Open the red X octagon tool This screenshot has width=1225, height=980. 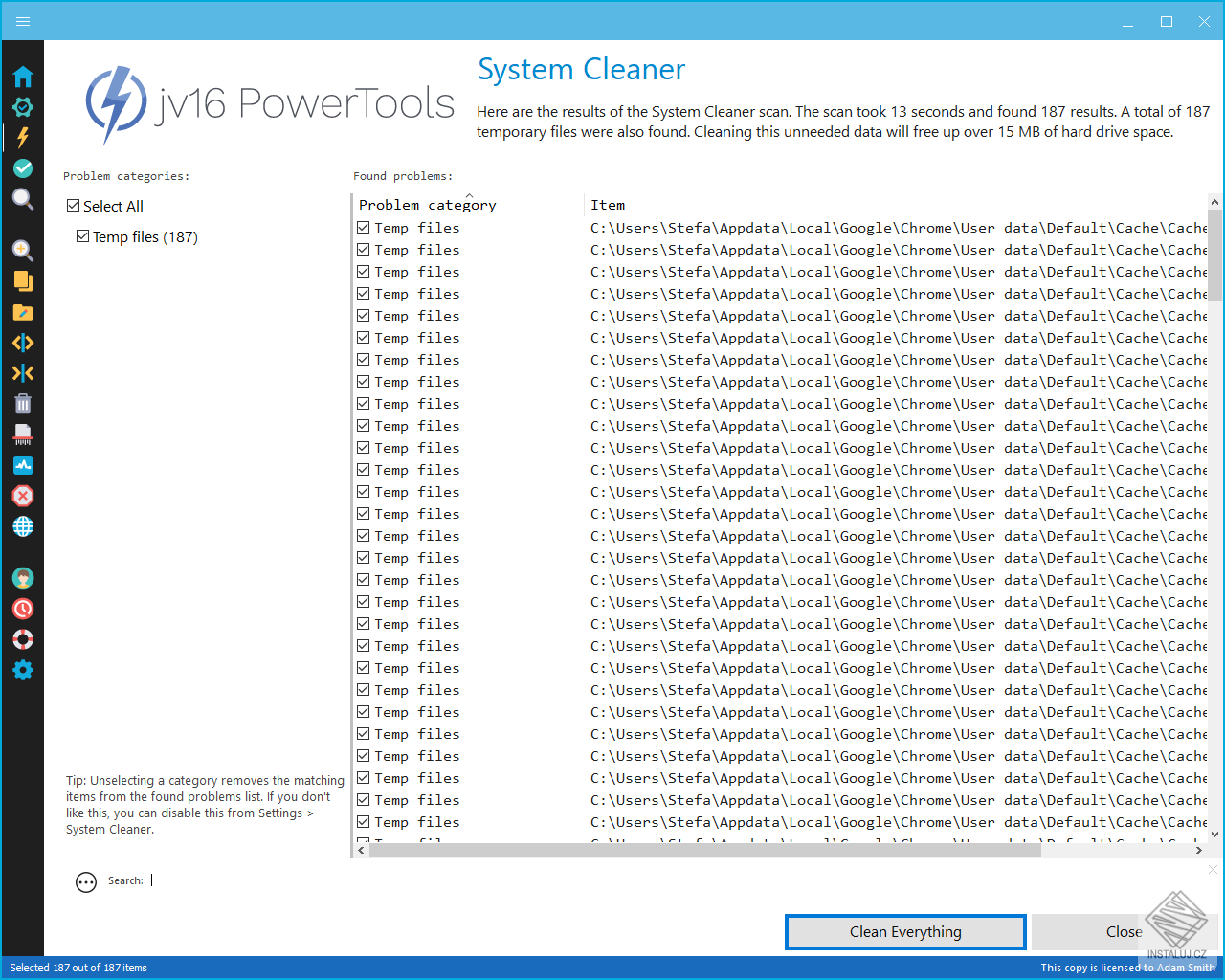pos(23,496)
